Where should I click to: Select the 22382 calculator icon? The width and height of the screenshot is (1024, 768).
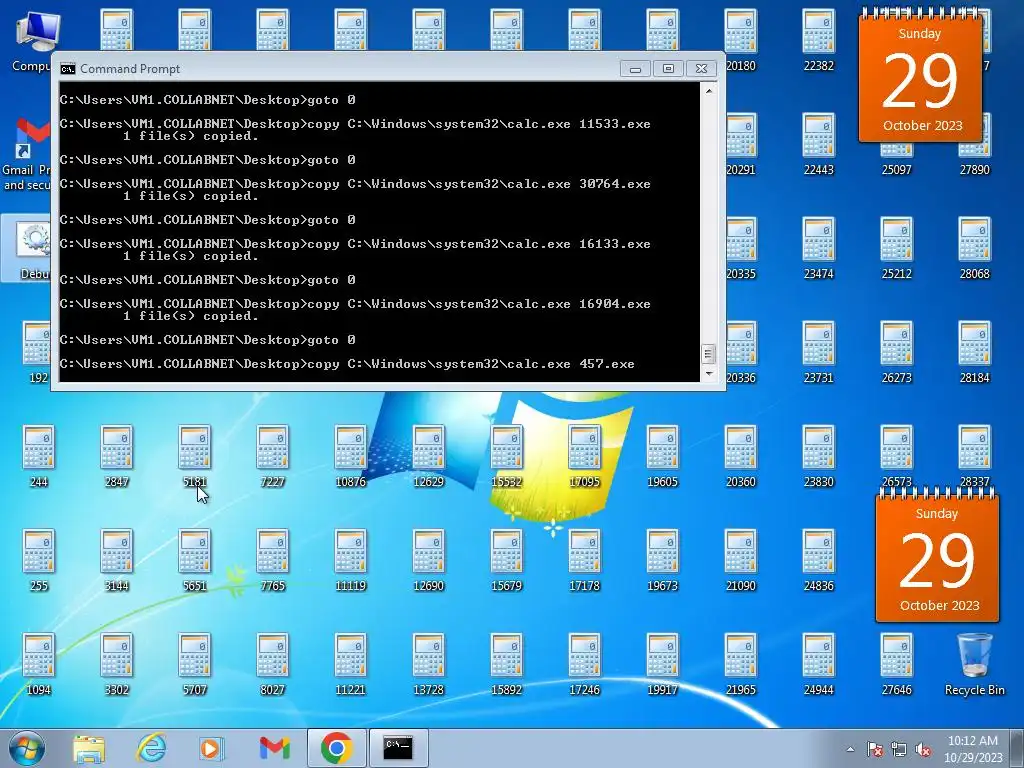[818, 40]
